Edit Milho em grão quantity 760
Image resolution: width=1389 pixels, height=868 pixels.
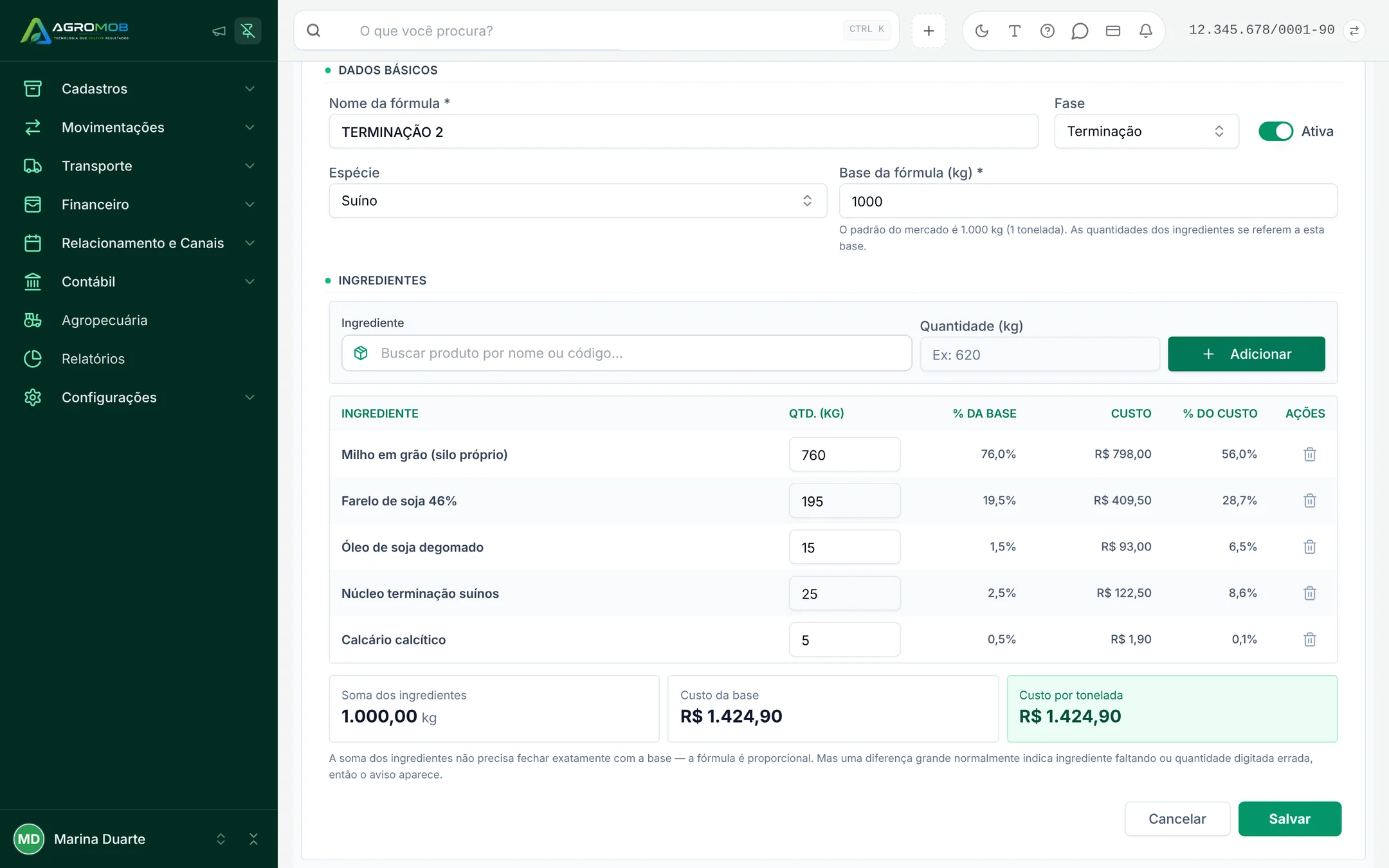[x=844, y=455]
